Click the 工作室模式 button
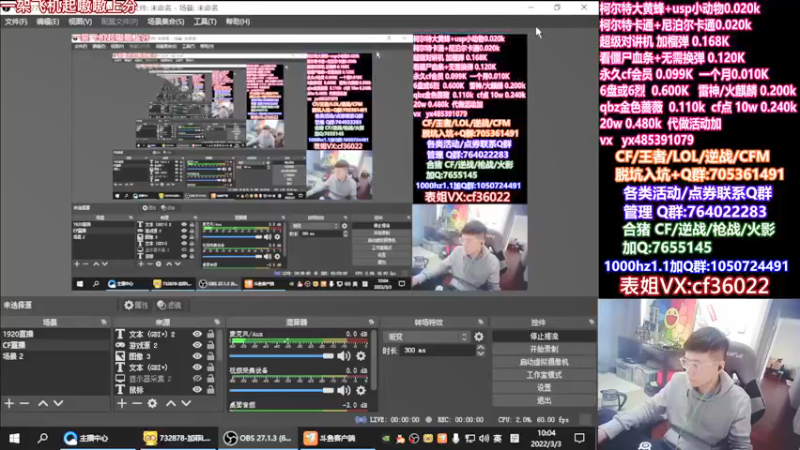This screenshot has width=800, height=450. (x=544, y=375)
